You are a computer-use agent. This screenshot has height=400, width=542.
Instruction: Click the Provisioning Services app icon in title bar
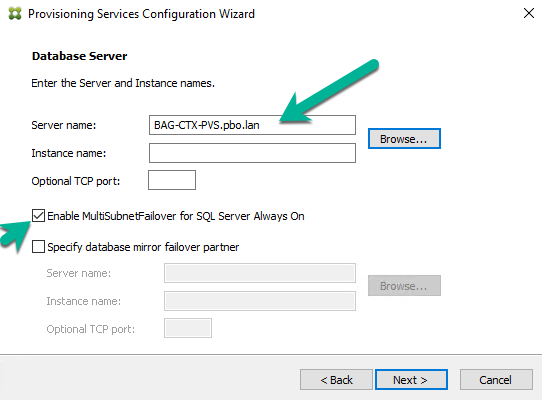coord(15,13)
